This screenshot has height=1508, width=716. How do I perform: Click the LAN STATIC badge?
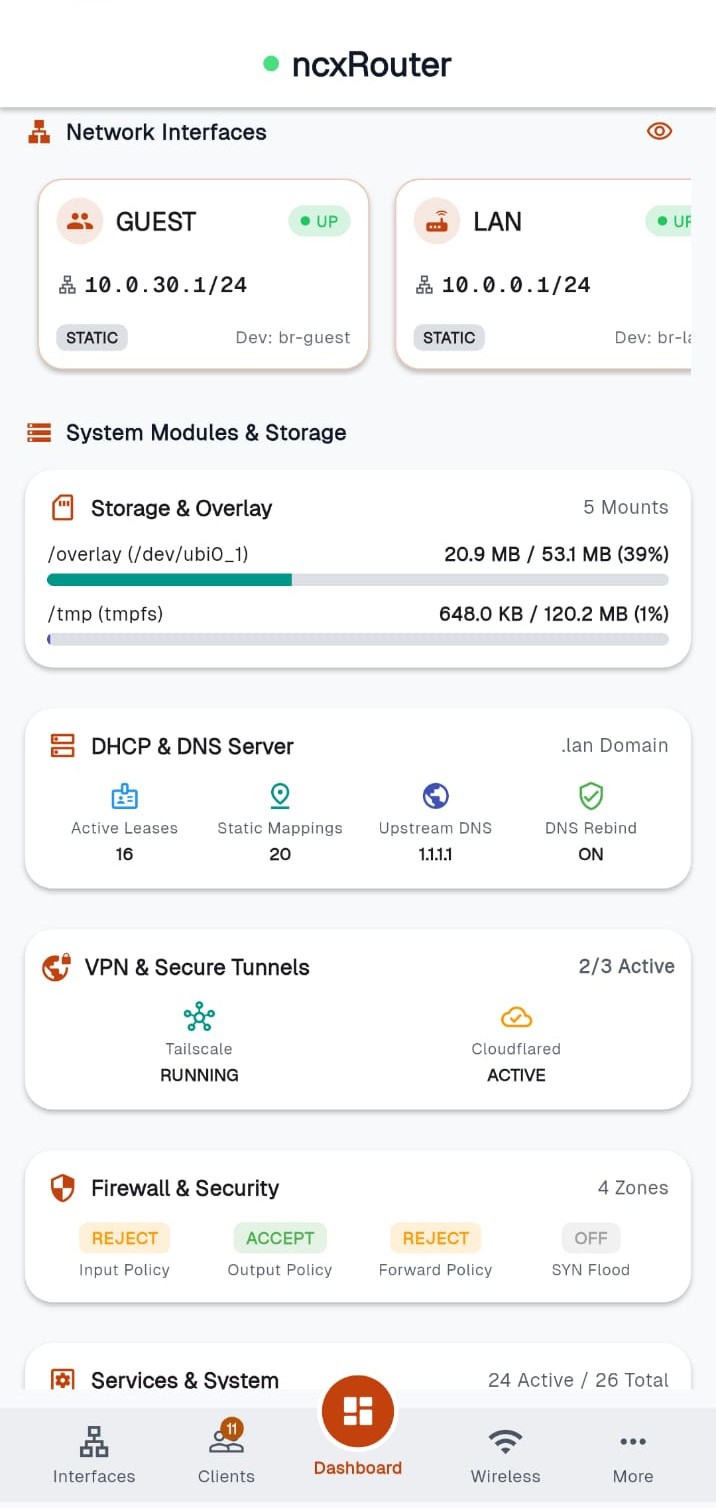[x=449, y=337]
